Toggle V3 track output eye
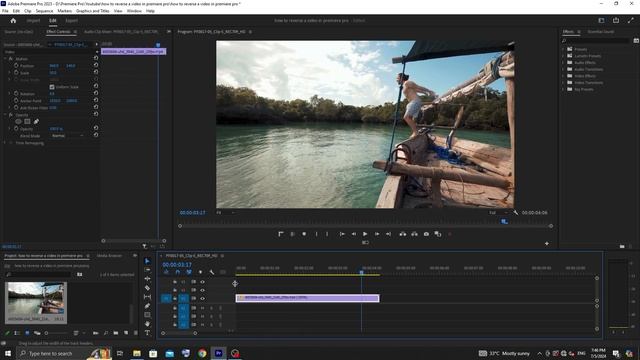This screenshot has height=360, width=640. click(202, 282)
